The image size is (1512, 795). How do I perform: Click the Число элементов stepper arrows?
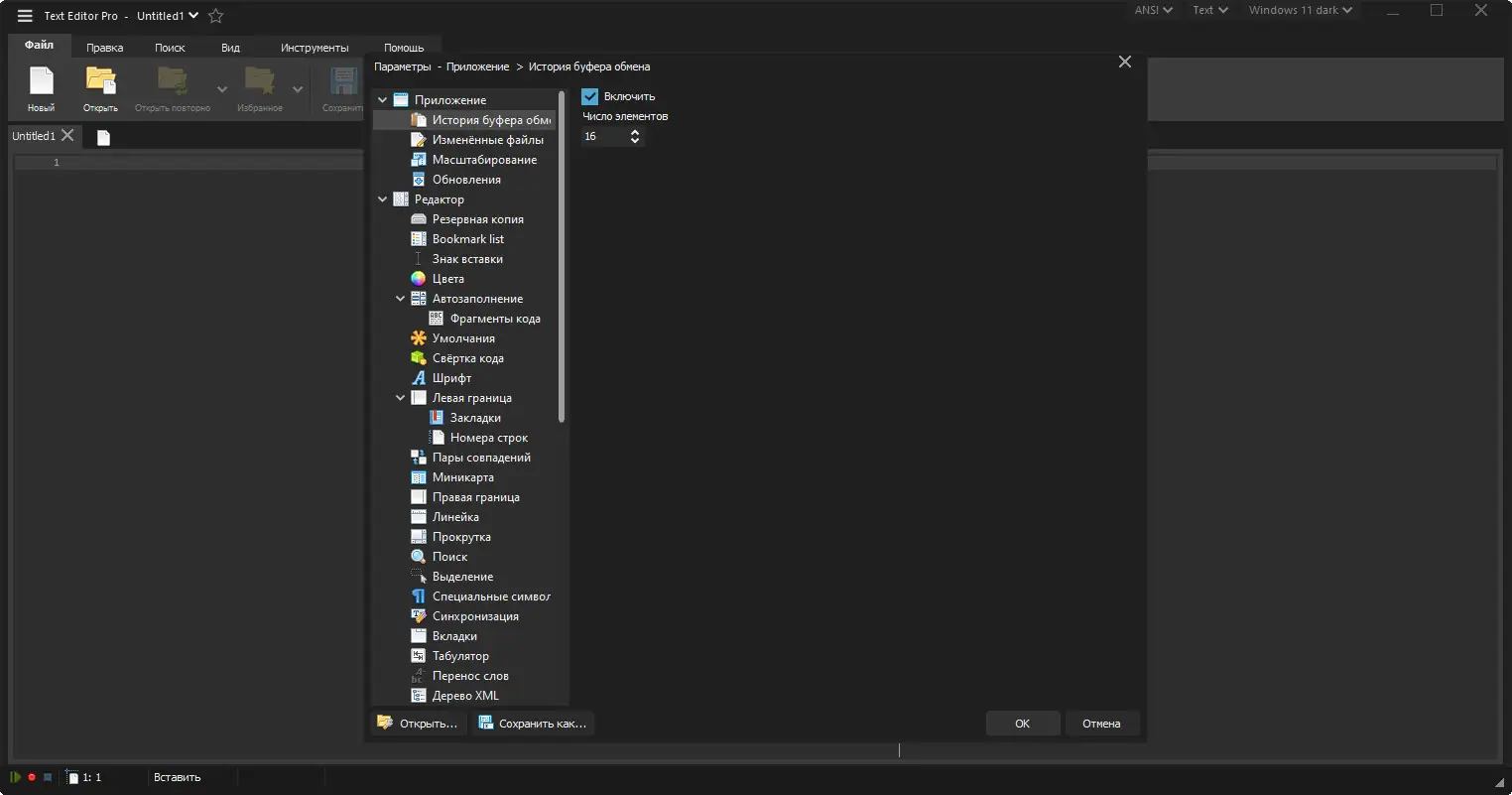[x=636, y=136]
